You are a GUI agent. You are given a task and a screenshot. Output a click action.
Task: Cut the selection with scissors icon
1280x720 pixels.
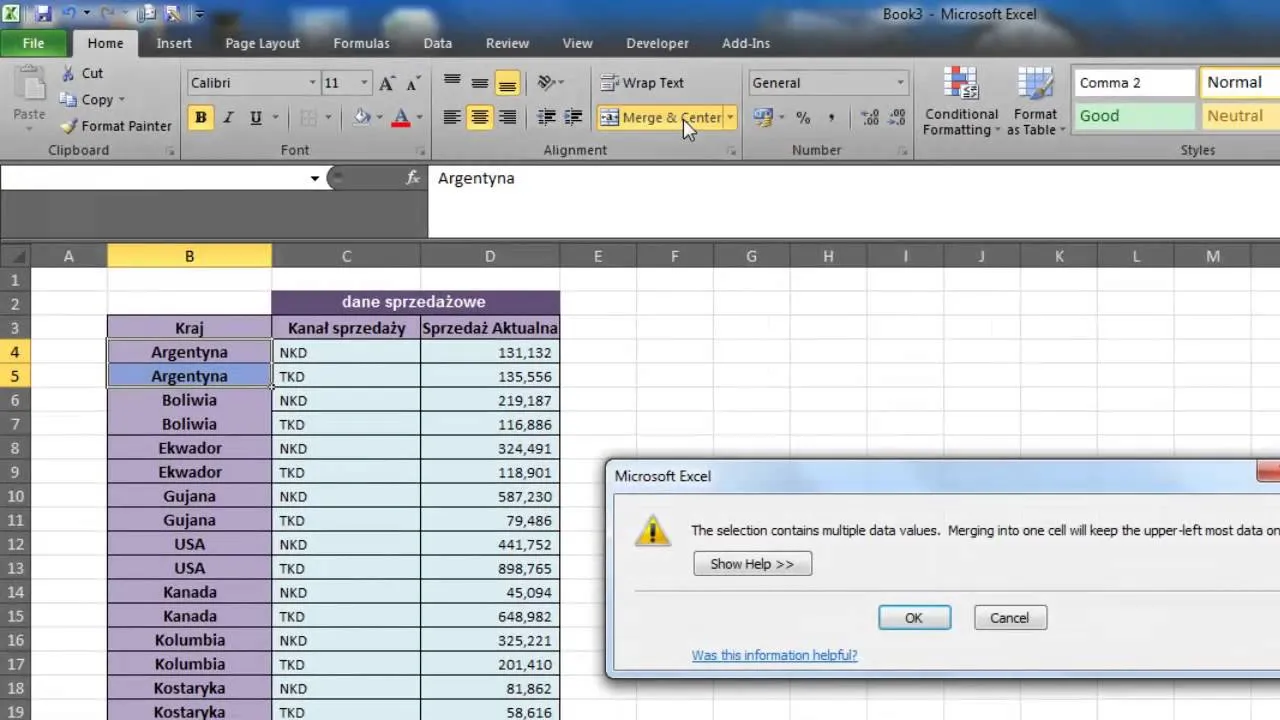pos(81,73)
